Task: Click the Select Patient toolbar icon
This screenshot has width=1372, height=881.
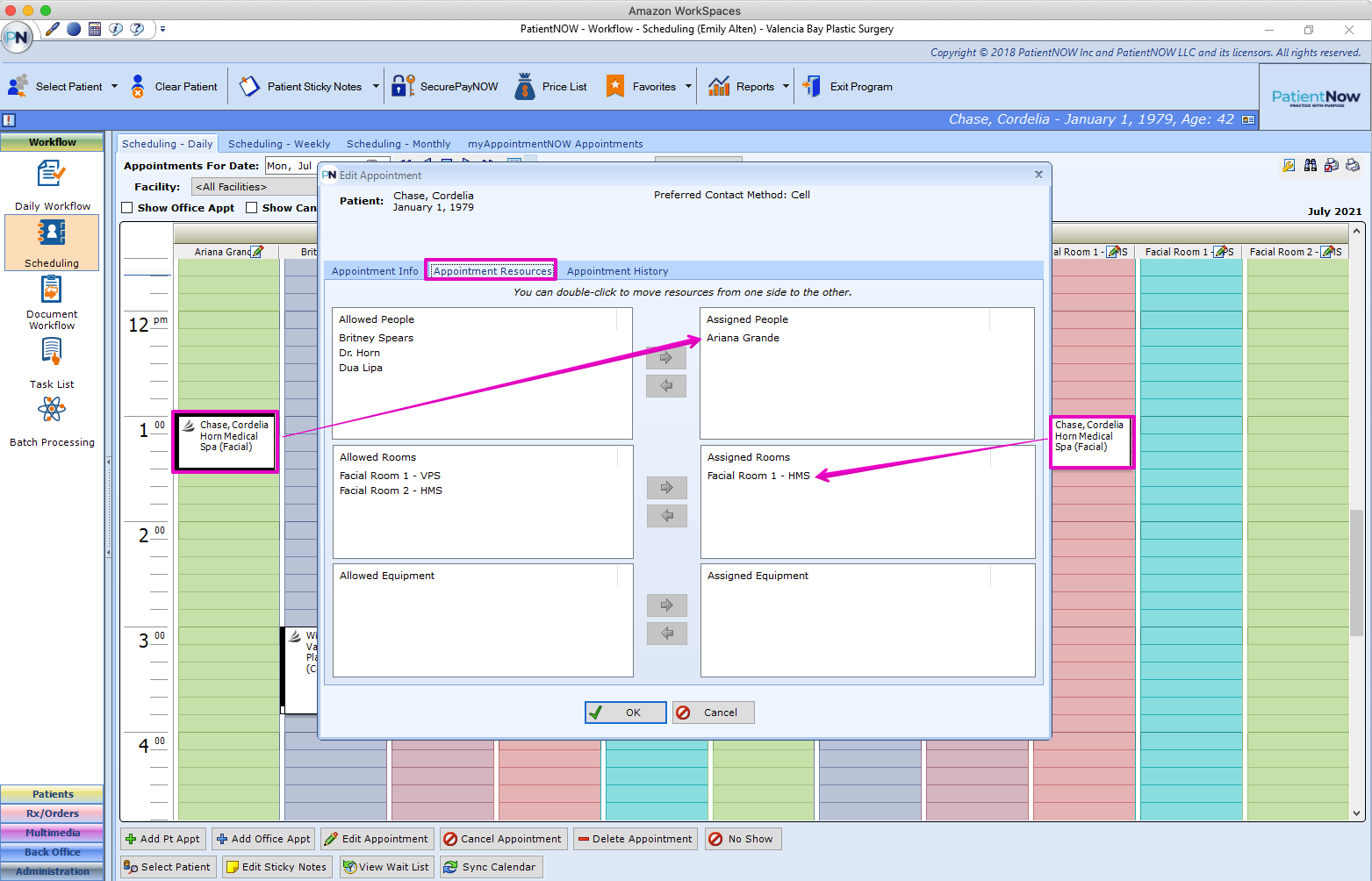Action: point(18,86)
